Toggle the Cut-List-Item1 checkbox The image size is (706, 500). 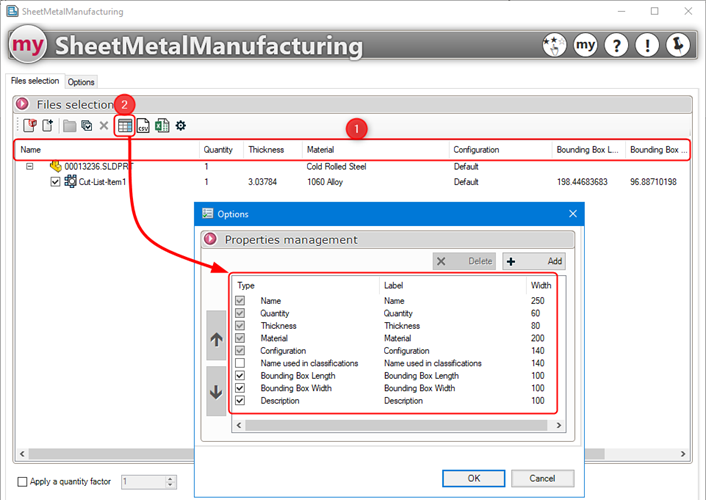(x=55, y=182)
